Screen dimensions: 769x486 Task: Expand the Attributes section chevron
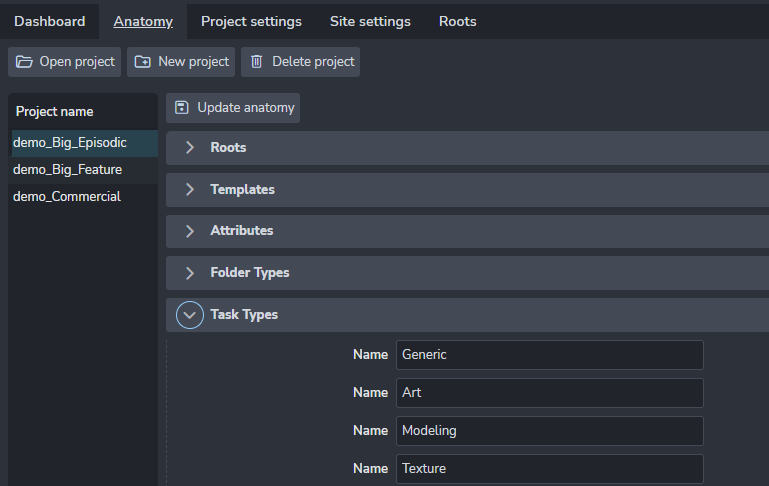point(190,231)
